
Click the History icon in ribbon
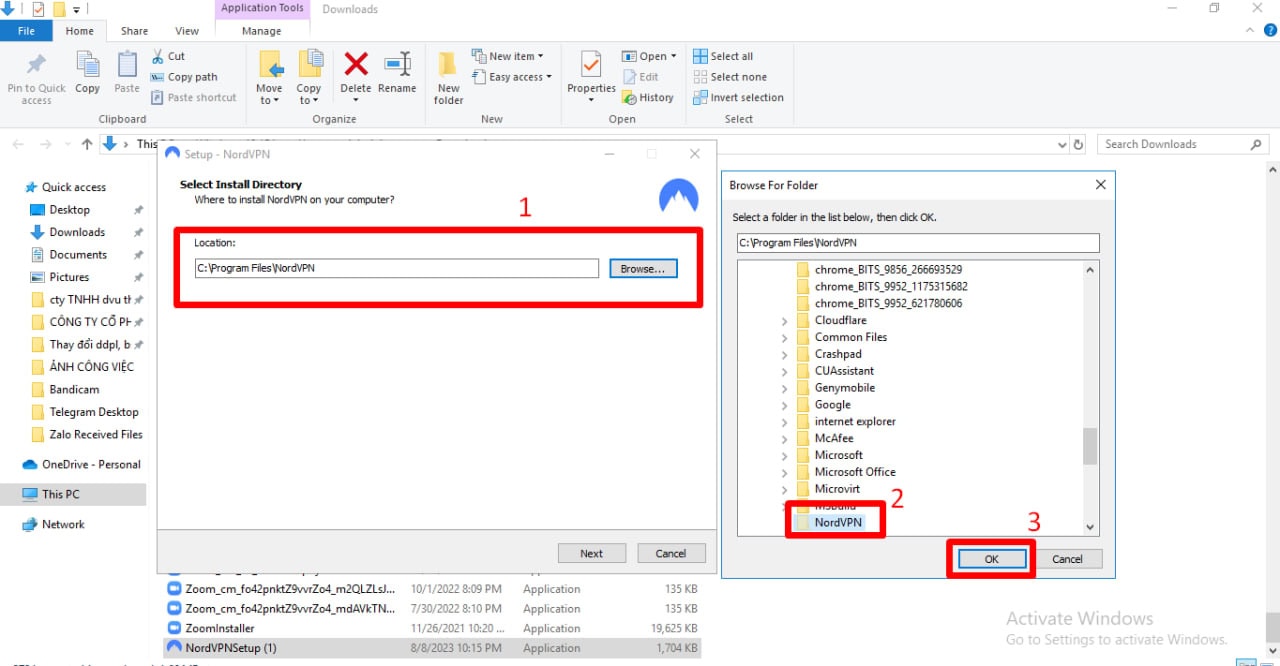[648, 98]
